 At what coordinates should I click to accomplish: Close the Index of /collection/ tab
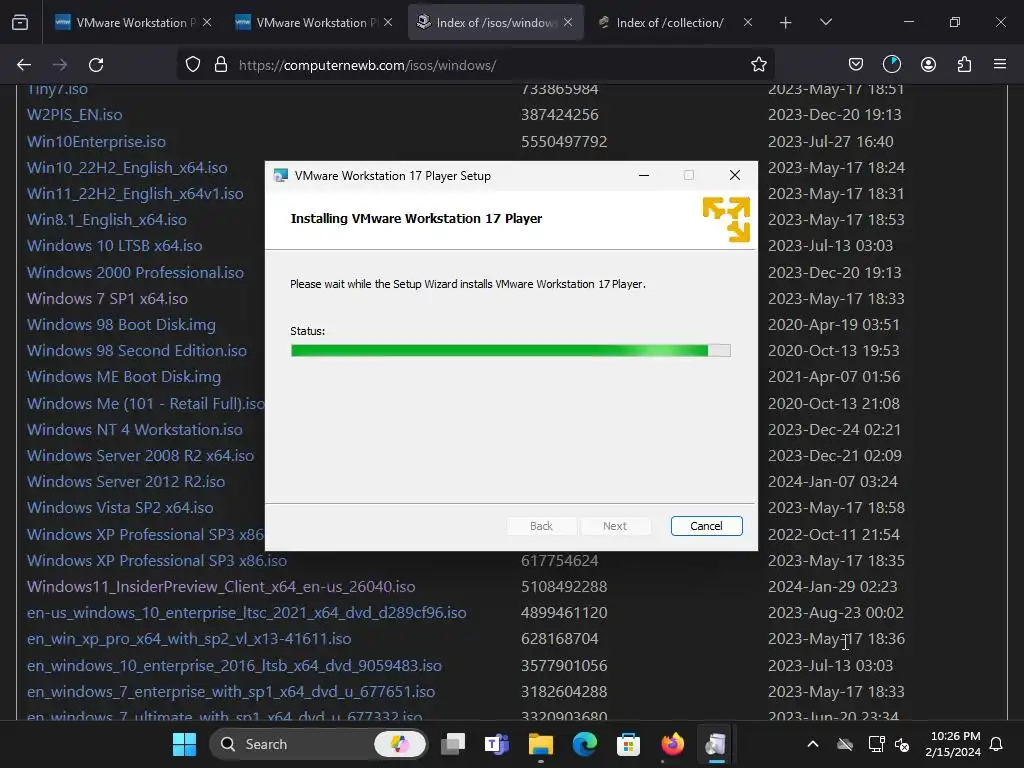click(x=748, y=22)
